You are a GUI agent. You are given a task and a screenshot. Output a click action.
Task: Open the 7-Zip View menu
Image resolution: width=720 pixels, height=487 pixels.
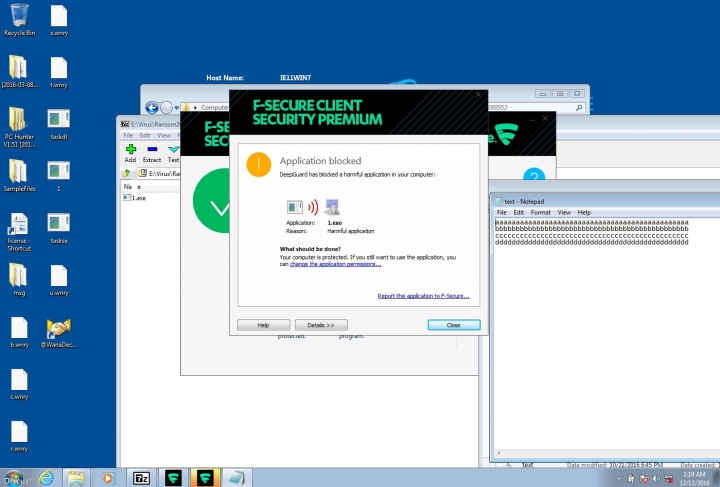tap(164, 135)
